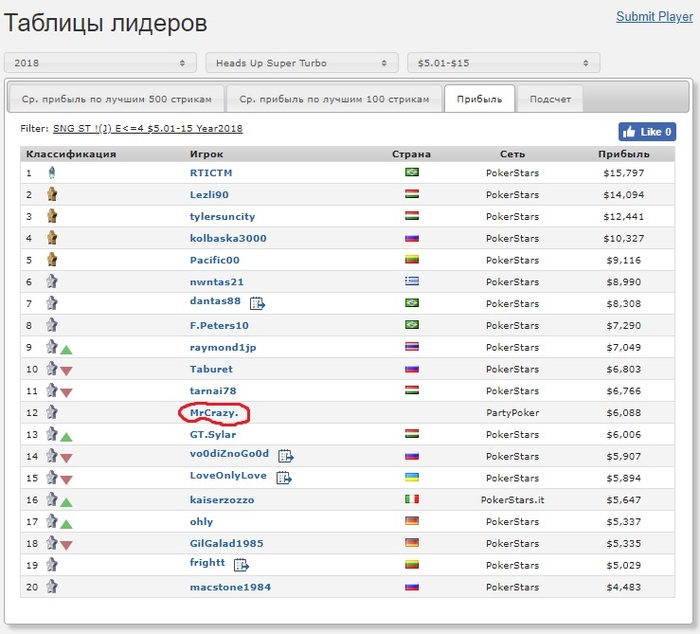Screen dimensions: 700x634
Task: Select the Прибыль tab
Action: coord(479,99)
